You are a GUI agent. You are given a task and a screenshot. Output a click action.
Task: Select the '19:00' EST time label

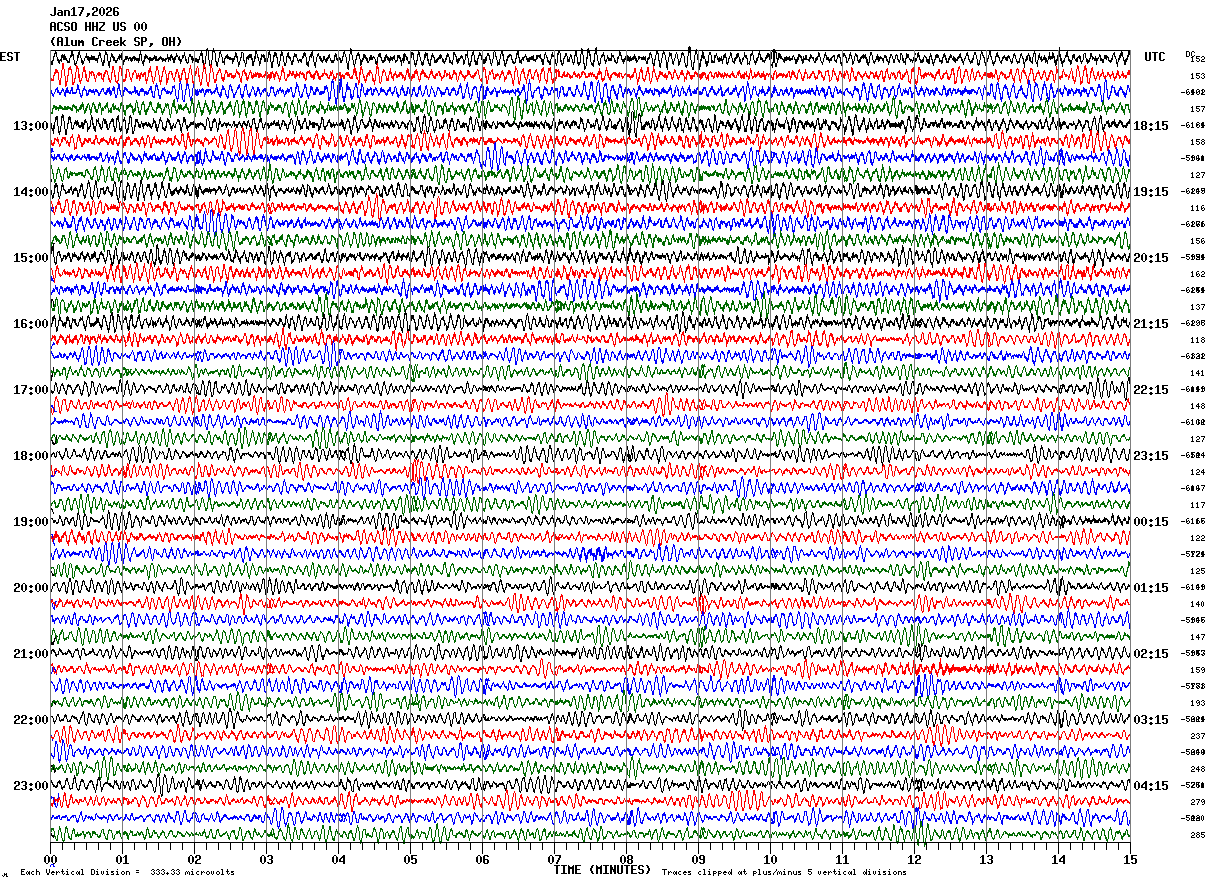point(30,522)
